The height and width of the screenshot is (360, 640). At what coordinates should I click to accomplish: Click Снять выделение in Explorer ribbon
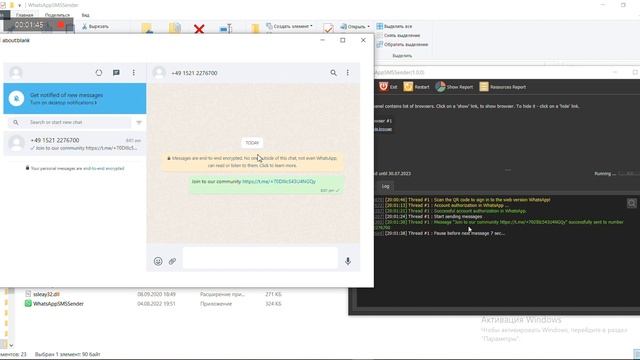tap(398, 36)
